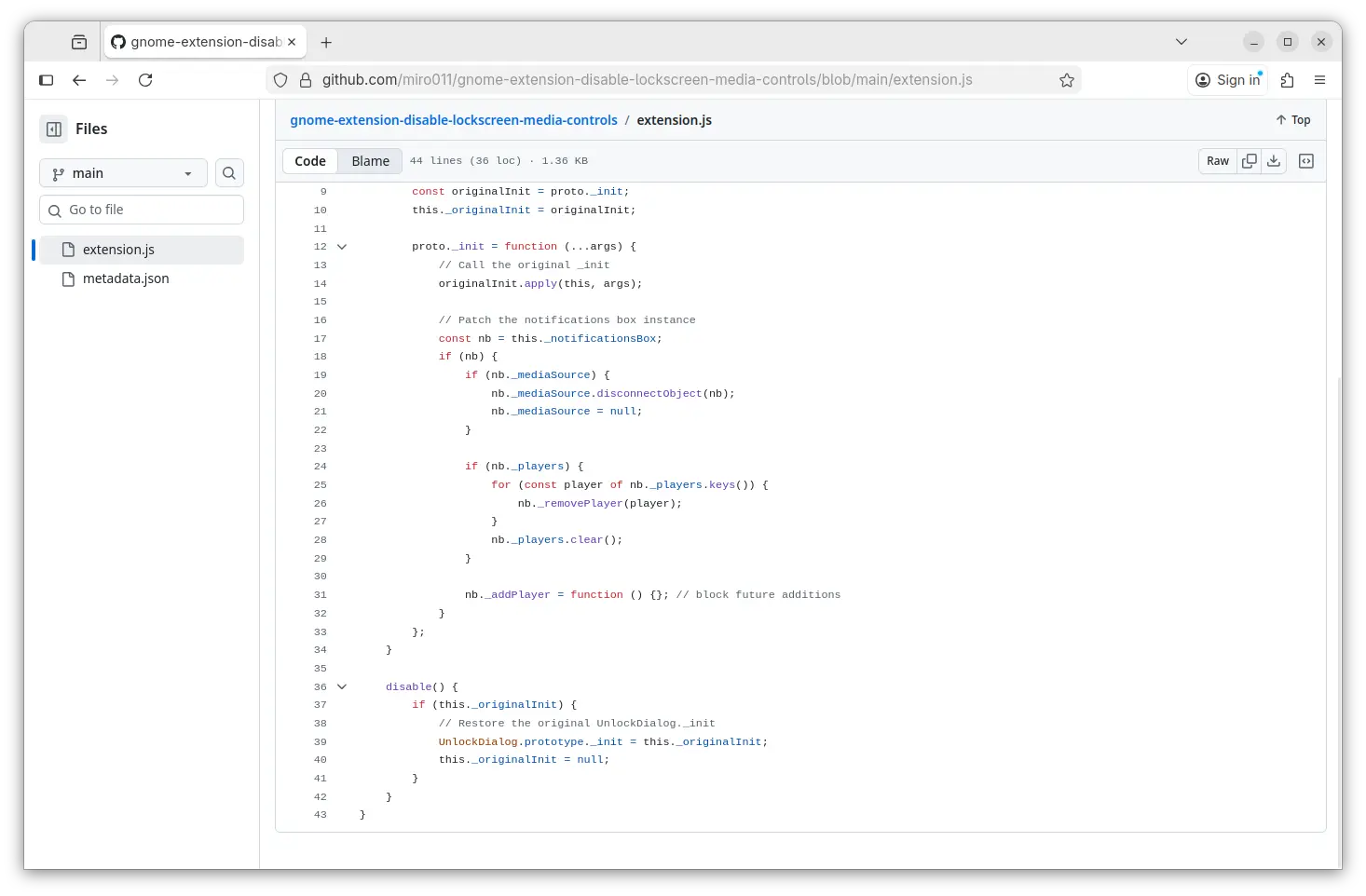Switch to Code view
This screenshot has width=1366, height=896.
click(310, 161)
